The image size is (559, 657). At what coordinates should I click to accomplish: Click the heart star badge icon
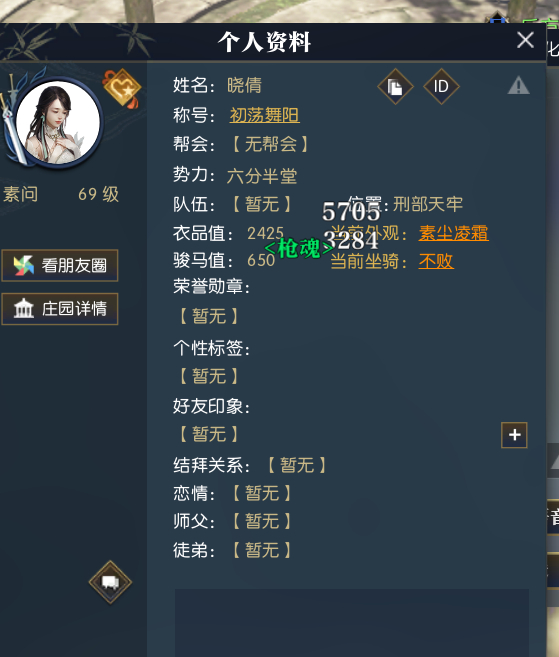coord(122,88)
